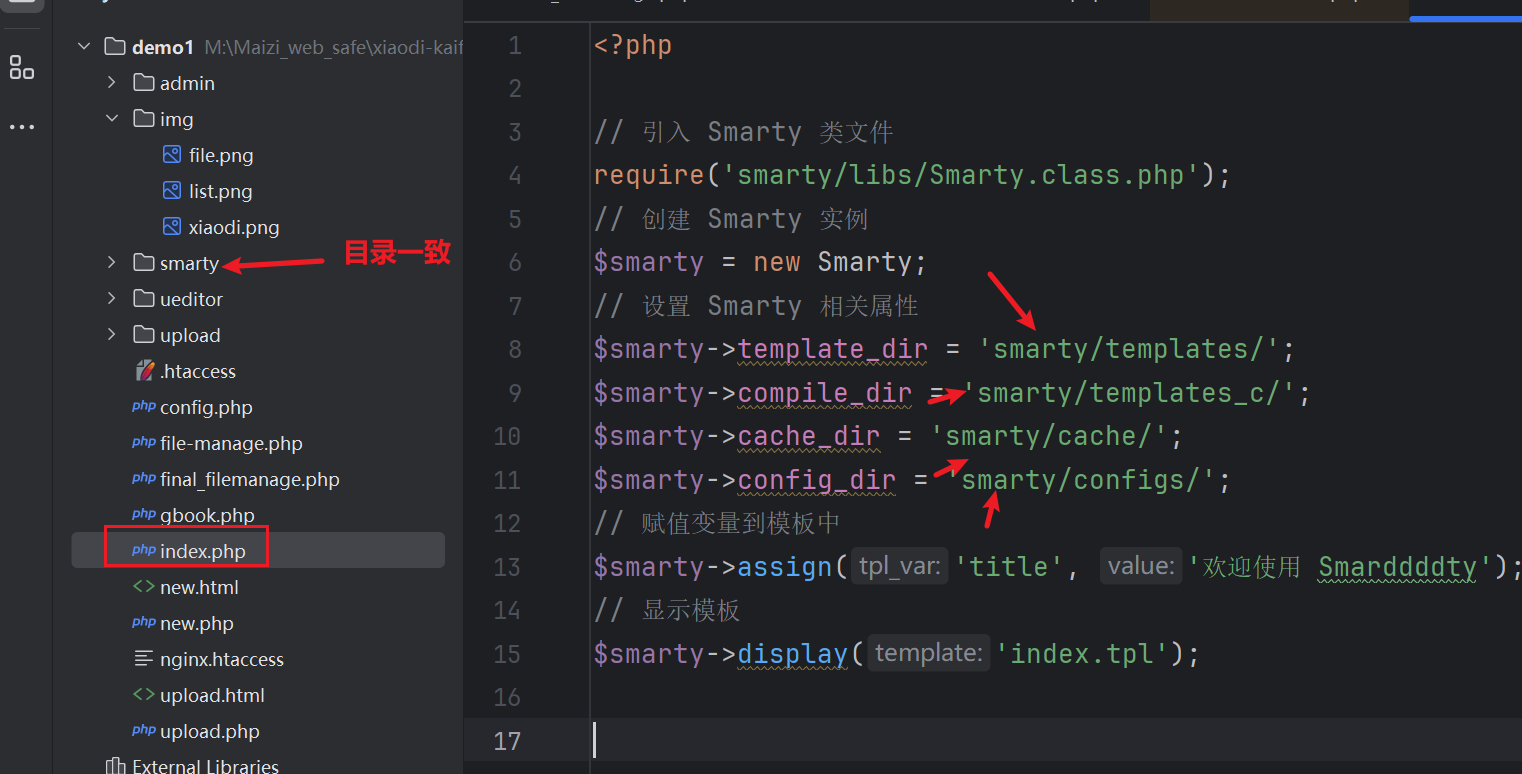
Task: Click image icon of list.png
Action: [172, 191]
